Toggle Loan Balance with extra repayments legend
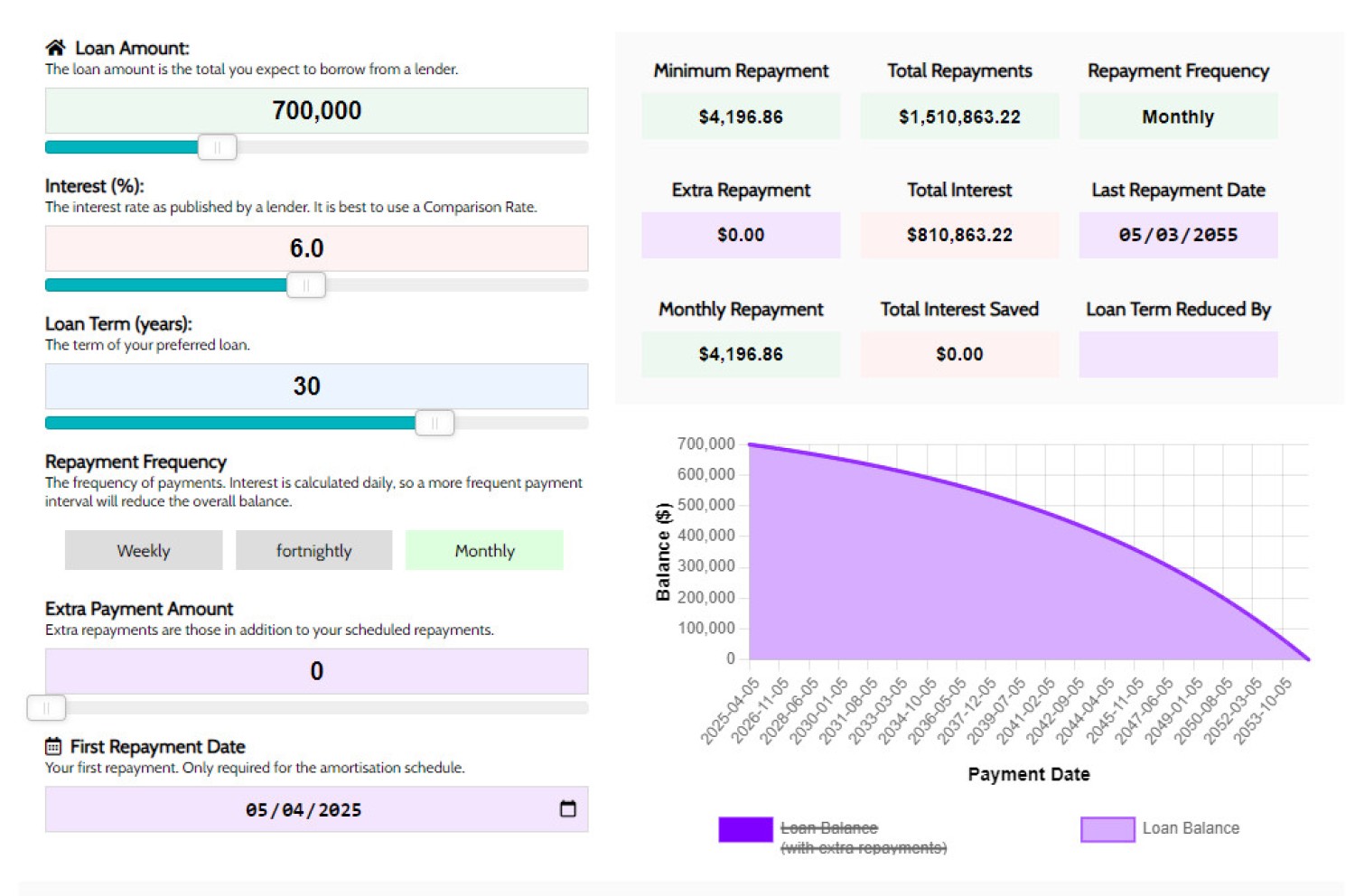Screen dimensions: 1355x896 point(862,837)
